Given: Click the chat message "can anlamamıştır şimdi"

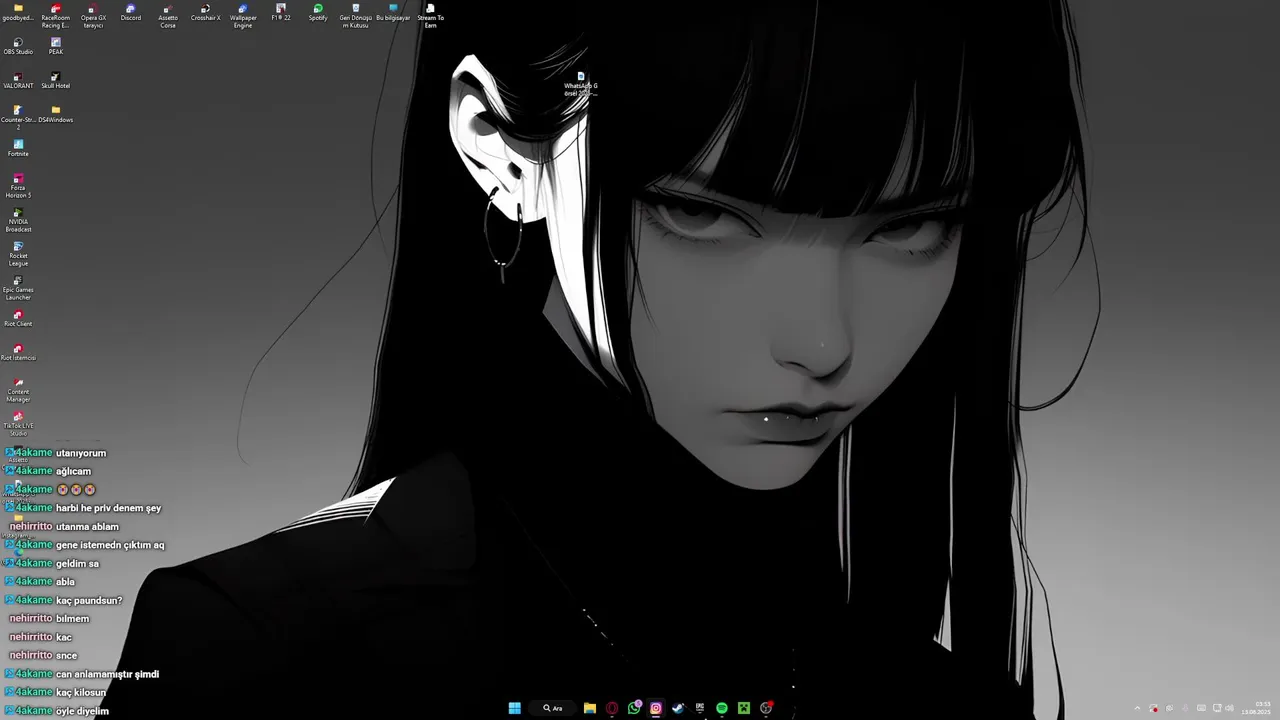Looking at the screenshot, I should pos(107,674).
